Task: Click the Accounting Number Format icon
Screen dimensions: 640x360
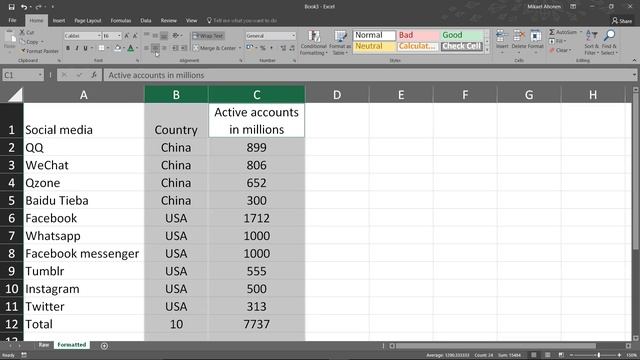Action: pos(249,48)
